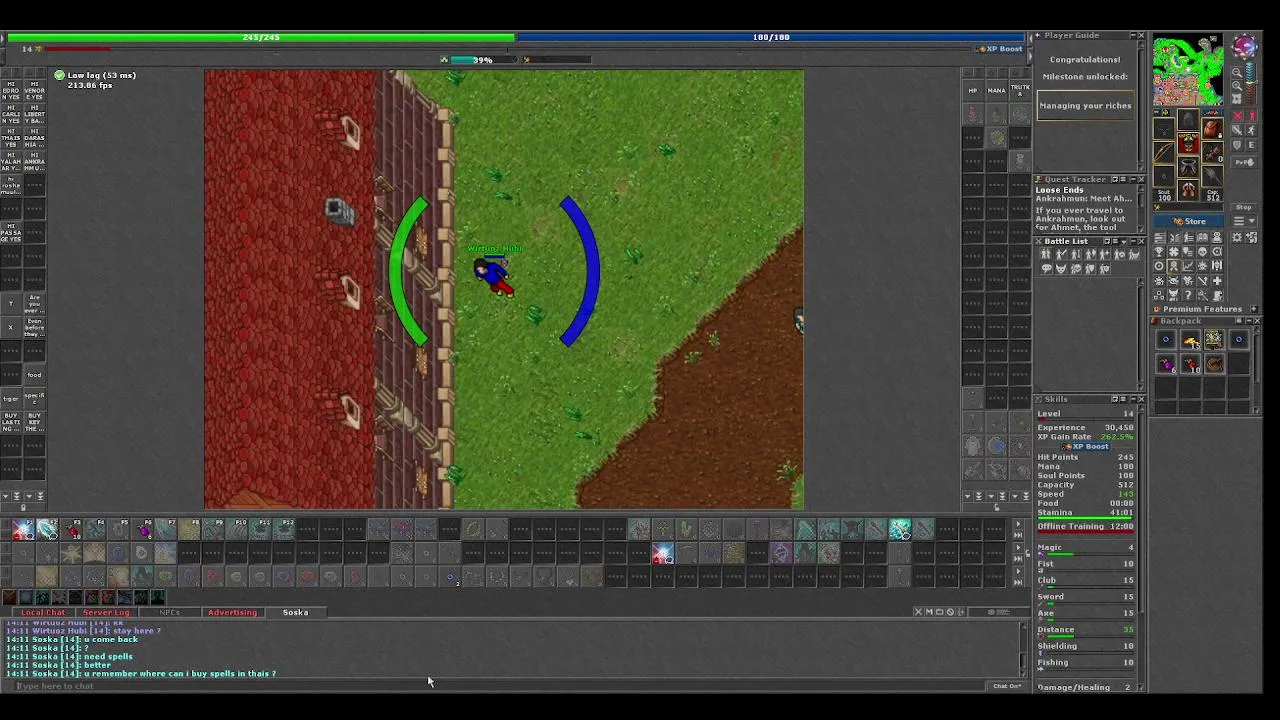The height and width of the screenshot is (720, 1280).
Task: Click the Distance skill row
Action: (1086, 632)
